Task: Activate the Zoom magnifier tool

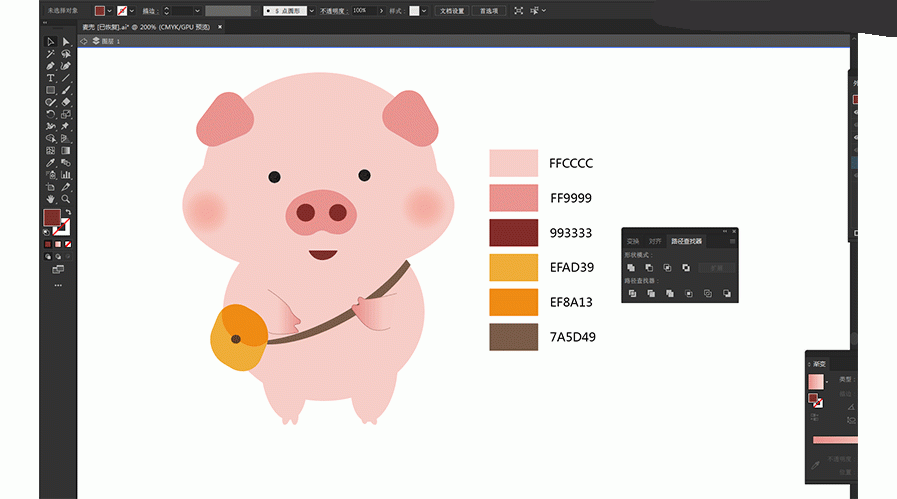Action: click(x=66, y=199)
